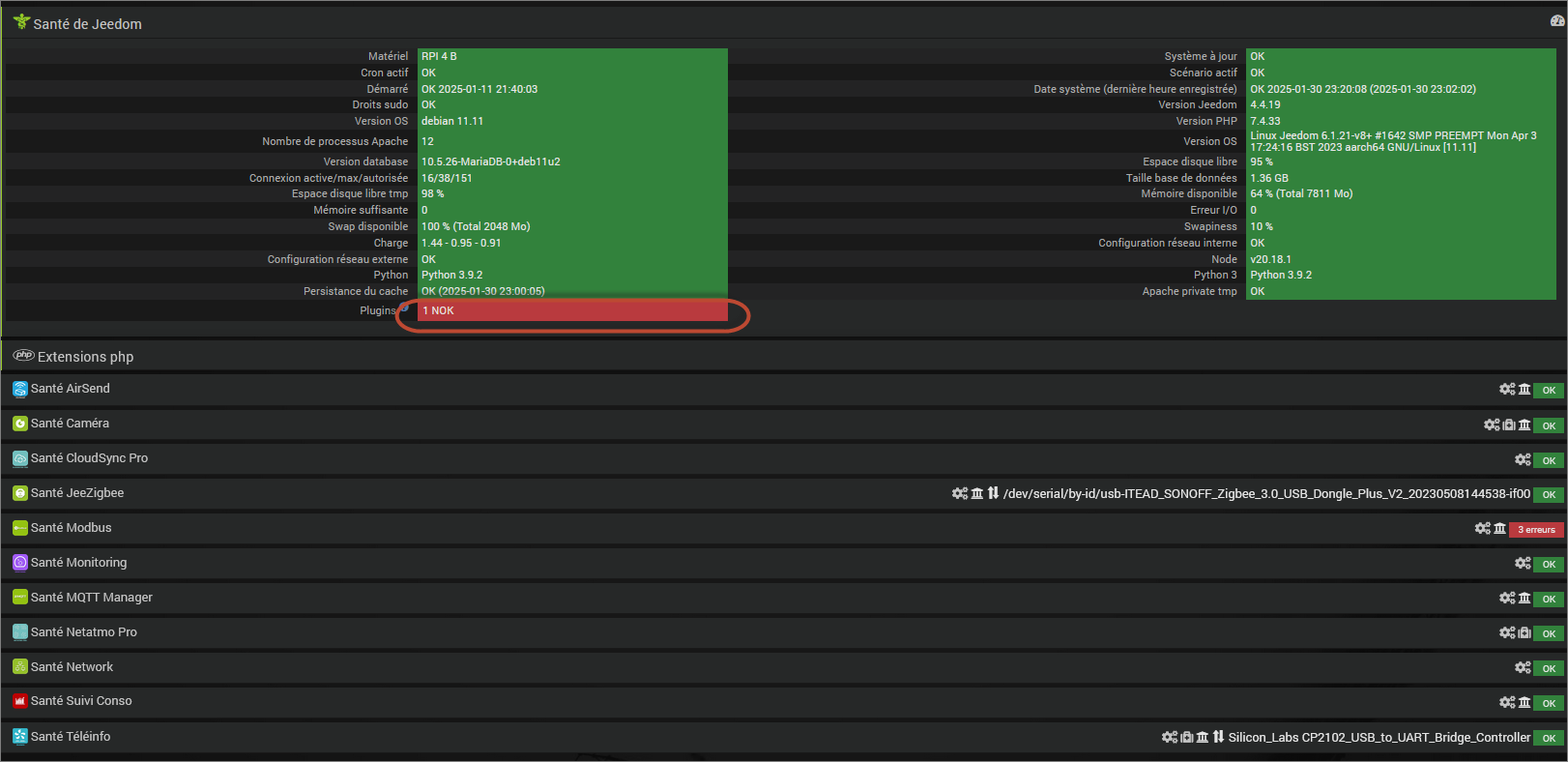Viewport: 1568px width, 762px height.
Task: Click the SONOFF Zigbee dongle serial path text
Action: [x=1266, y=493]
